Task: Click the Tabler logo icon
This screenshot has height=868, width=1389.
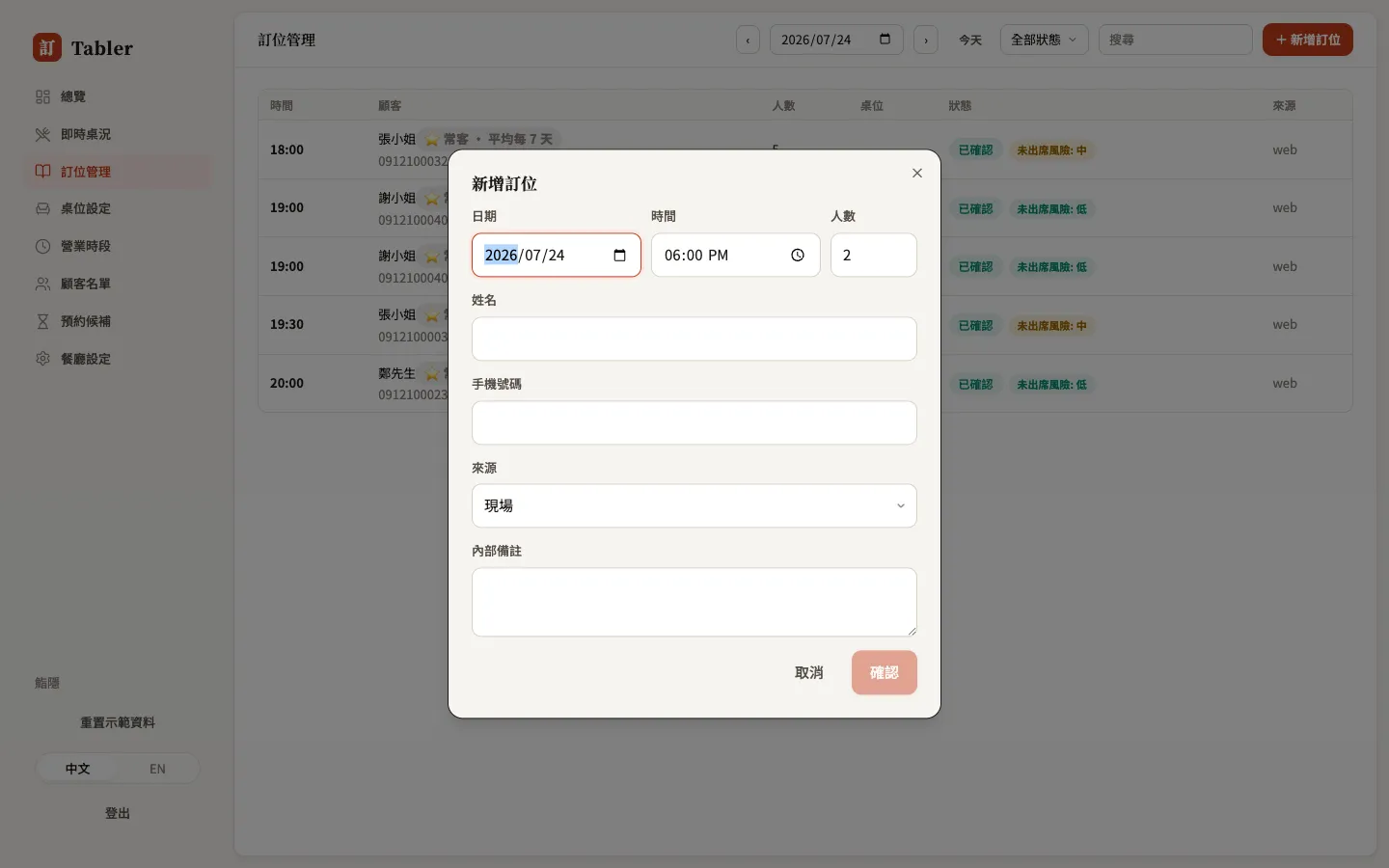Action: (x=47, y=47)
